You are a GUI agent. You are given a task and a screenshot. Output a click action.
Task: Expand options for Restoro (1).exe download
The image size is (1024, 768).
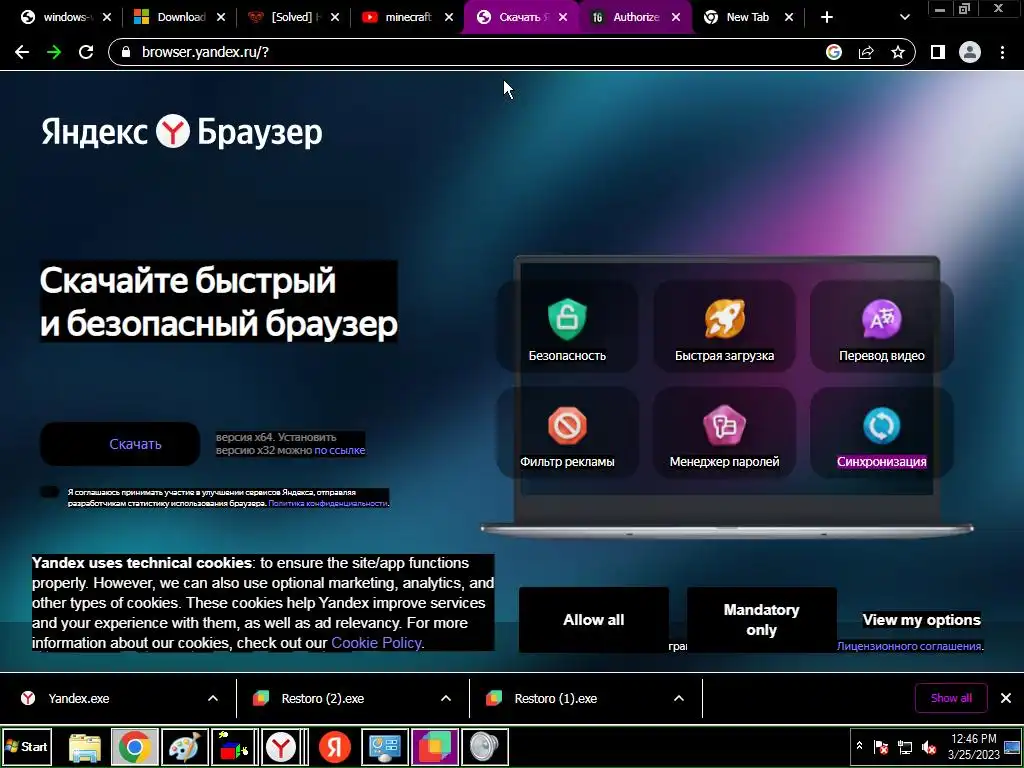pos(679,698)
